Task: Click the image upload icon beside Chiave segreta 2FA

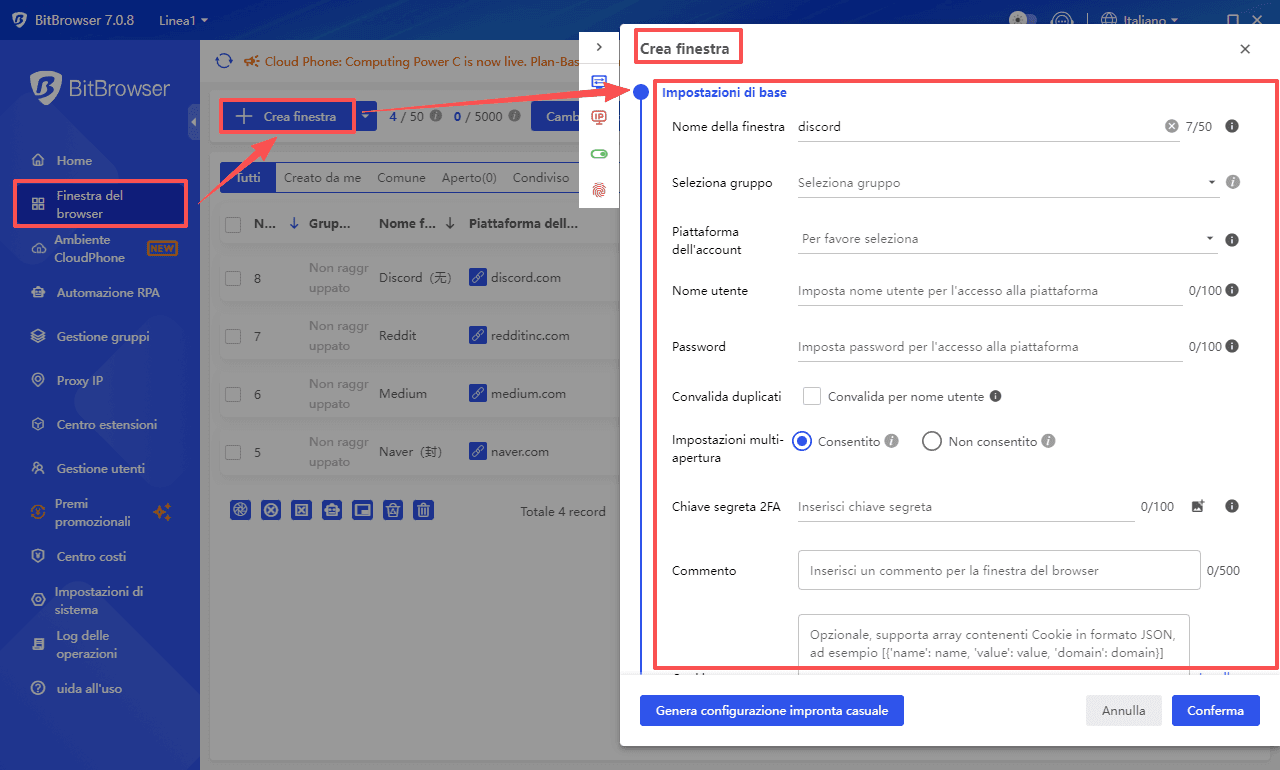Action: pos(1197,507)
